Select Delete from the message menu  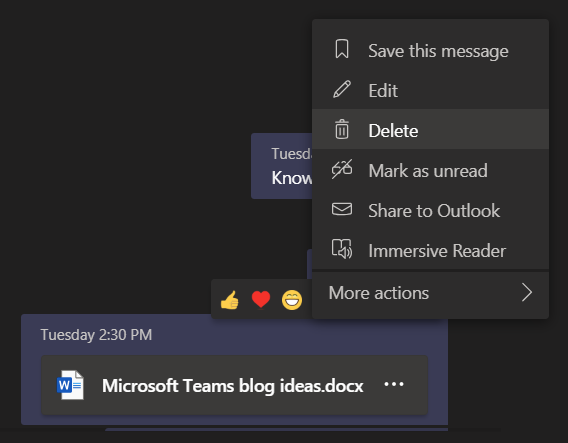tap(430, 129)
